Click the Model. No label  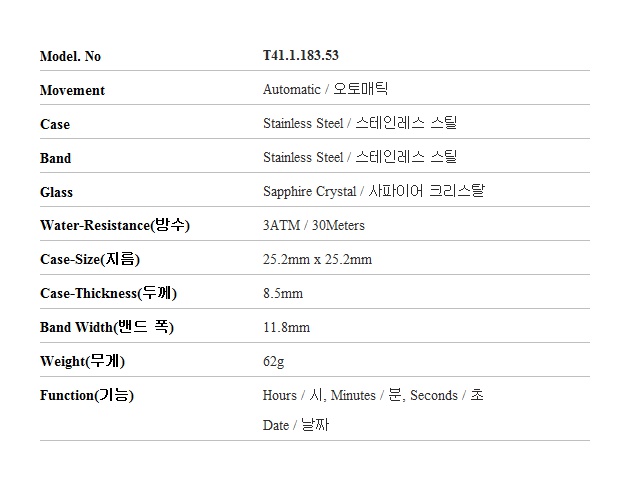tap(70, 56)
